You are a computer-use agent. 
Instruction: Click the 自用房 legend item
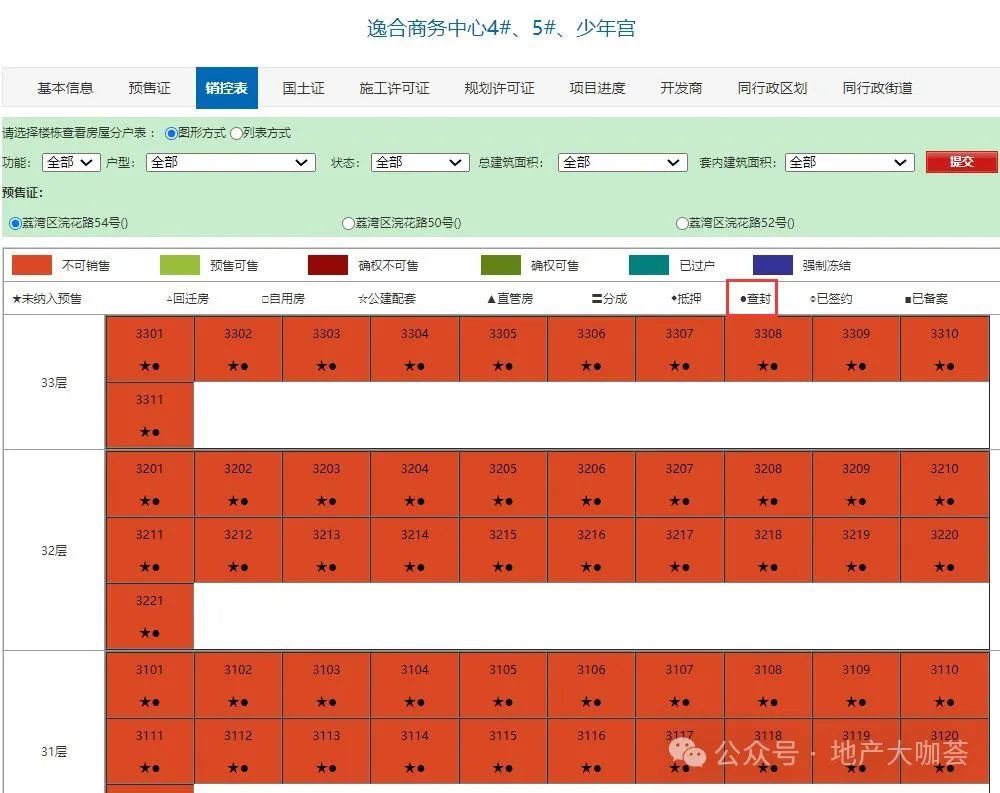coord(283,299)
